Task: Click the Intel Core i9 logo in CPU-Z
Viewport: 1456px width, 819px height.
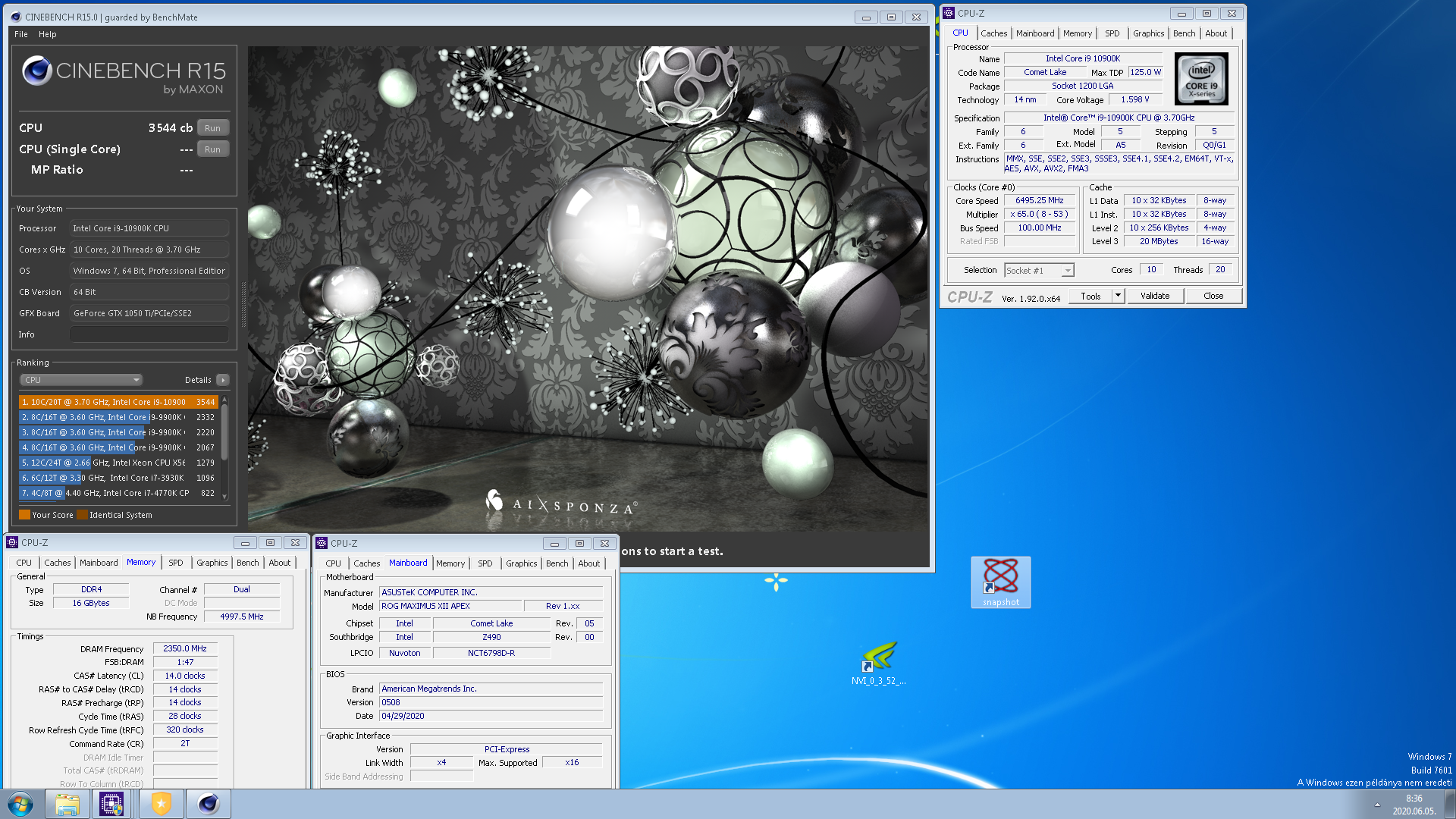Action: (1201, 79)
